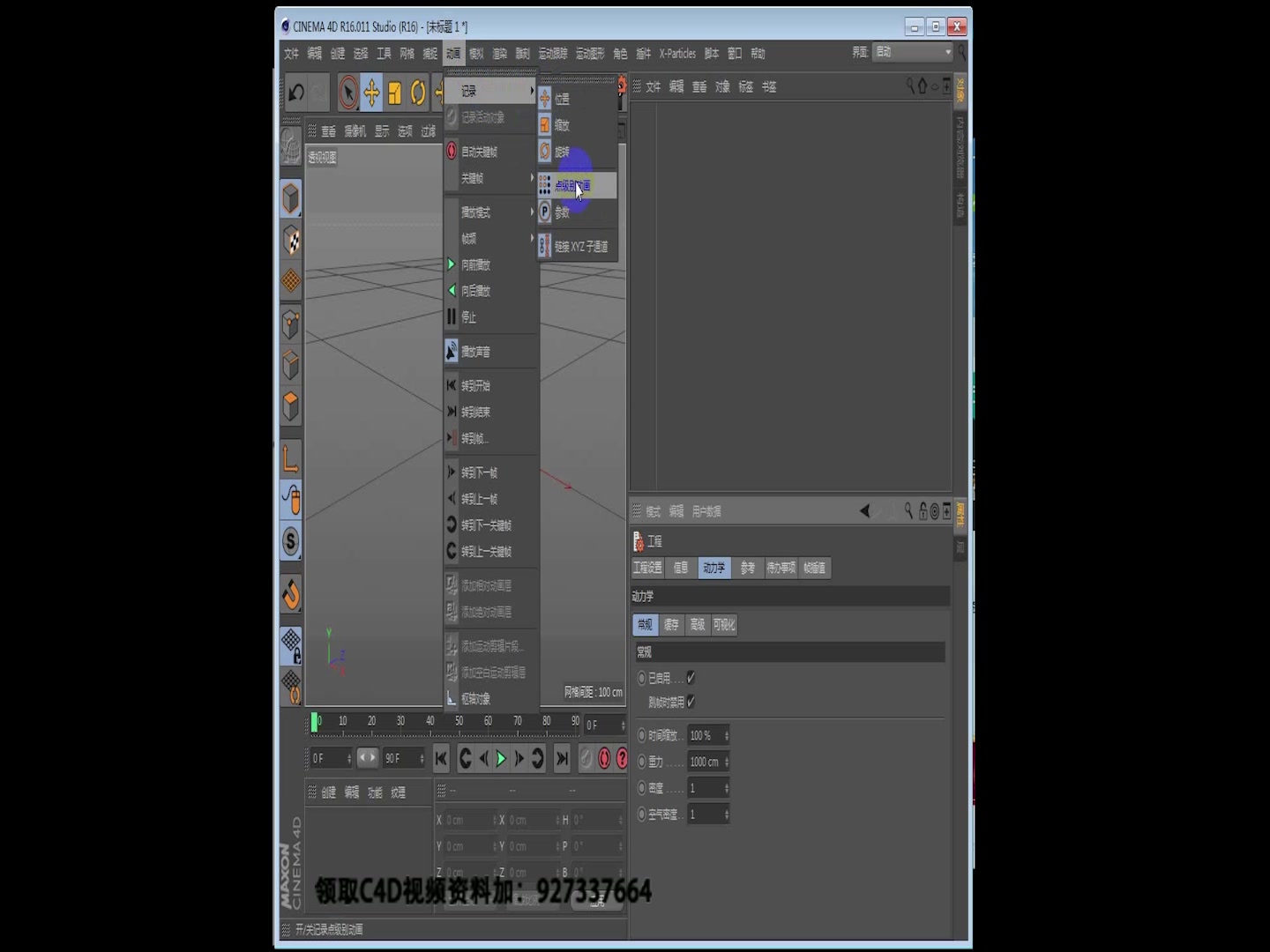Switch to the 动力学 tab in the attributes panel

click(714, 568)
